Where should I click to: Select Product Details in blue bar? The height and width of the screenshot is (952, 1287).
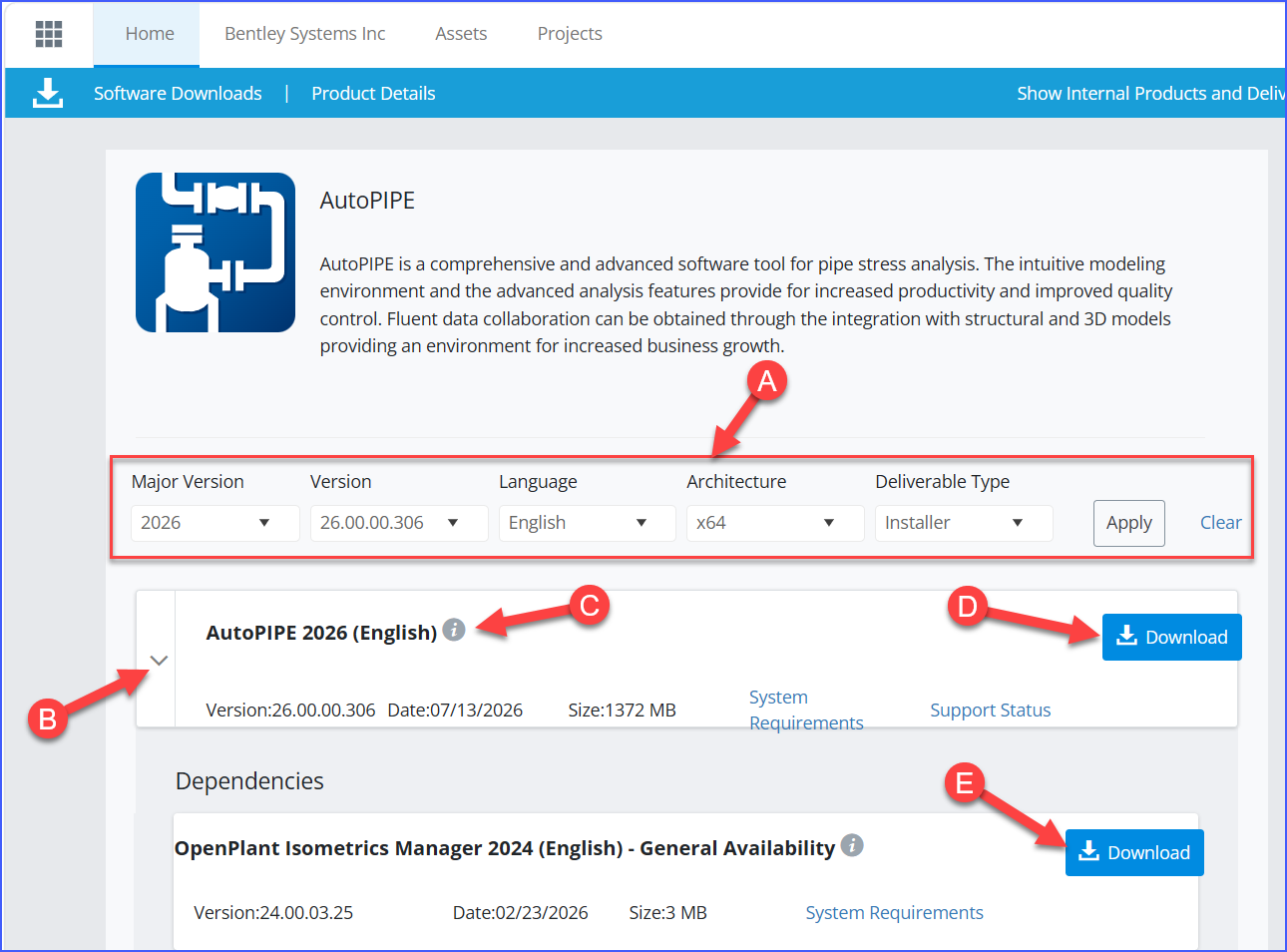[373, 93]
